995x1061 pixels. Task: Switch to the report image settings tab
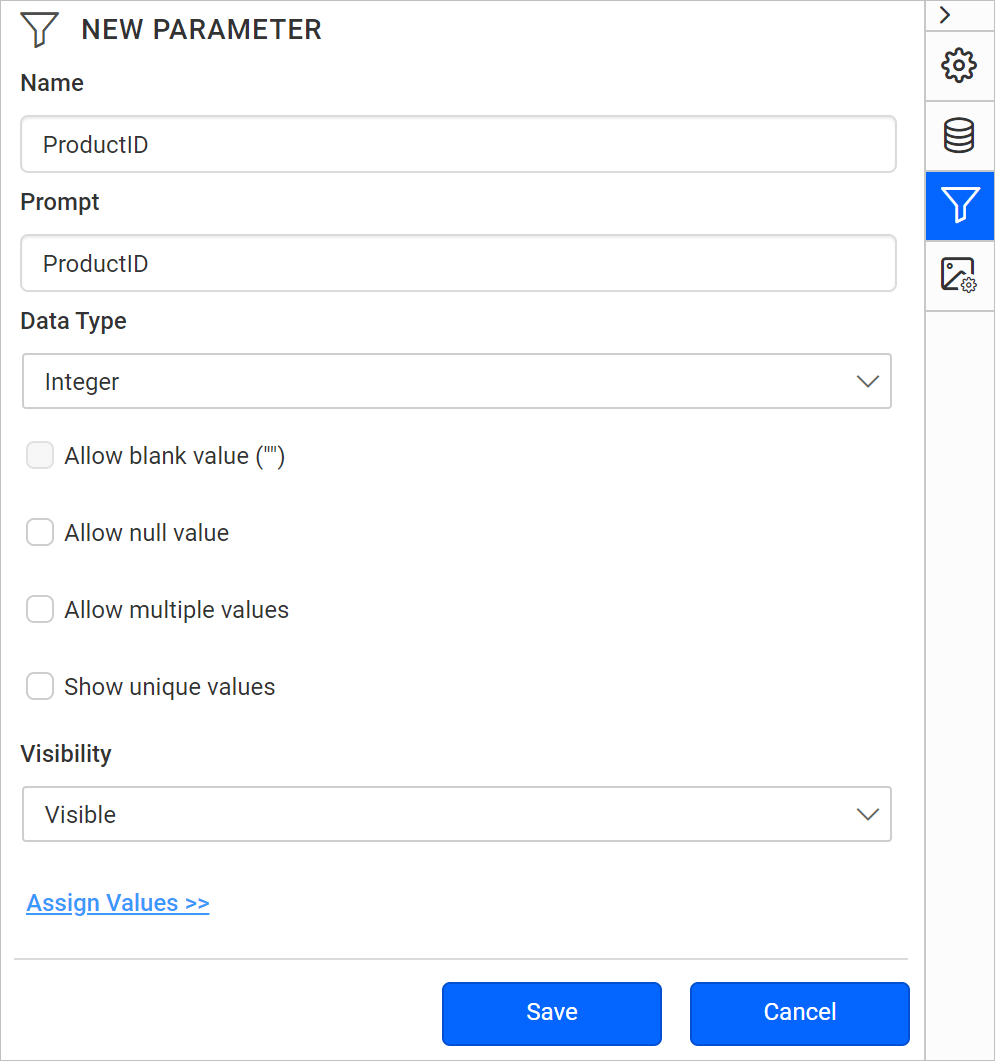tap(959, 274)
